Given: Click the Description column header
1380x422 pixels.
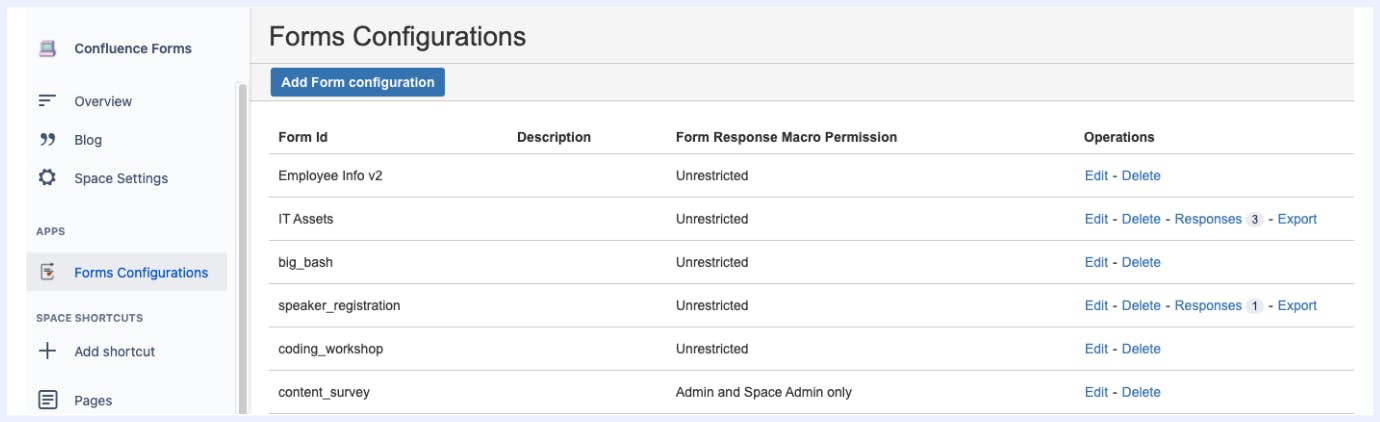Looking at the screenshot, I should [x=554, y=137].
